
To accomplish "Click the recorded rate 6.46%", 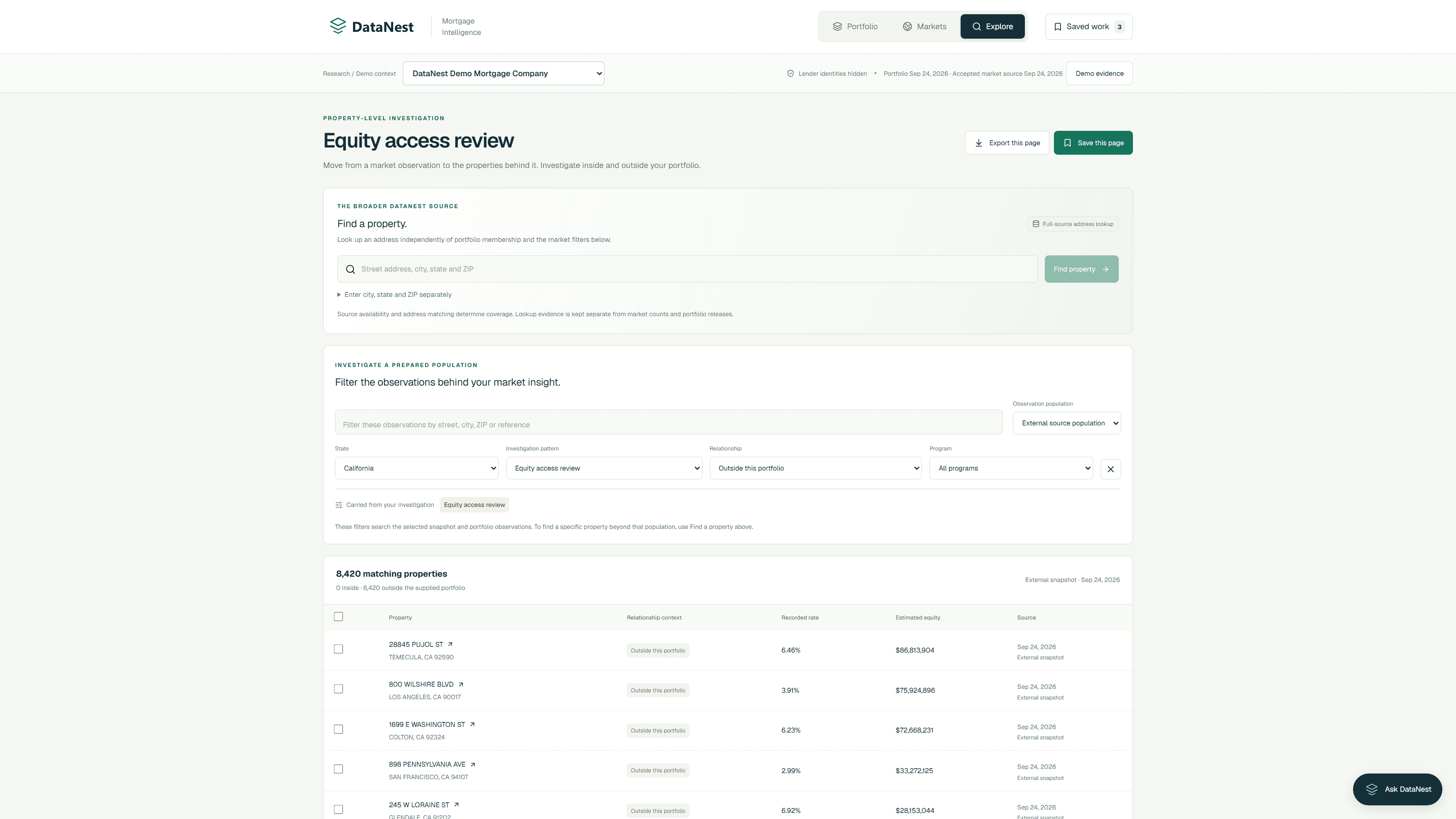I will (791, 650).
